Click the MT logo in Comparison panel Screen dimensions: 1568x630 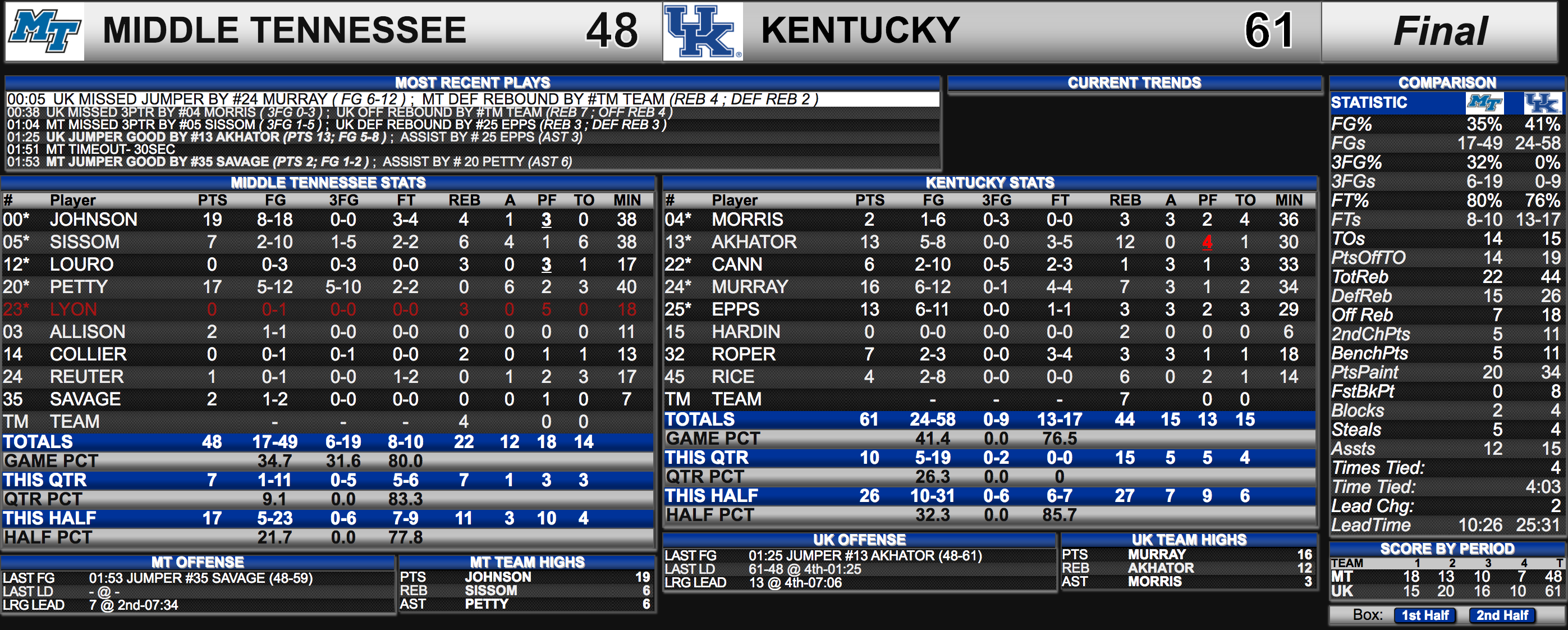coord(1484,103)
